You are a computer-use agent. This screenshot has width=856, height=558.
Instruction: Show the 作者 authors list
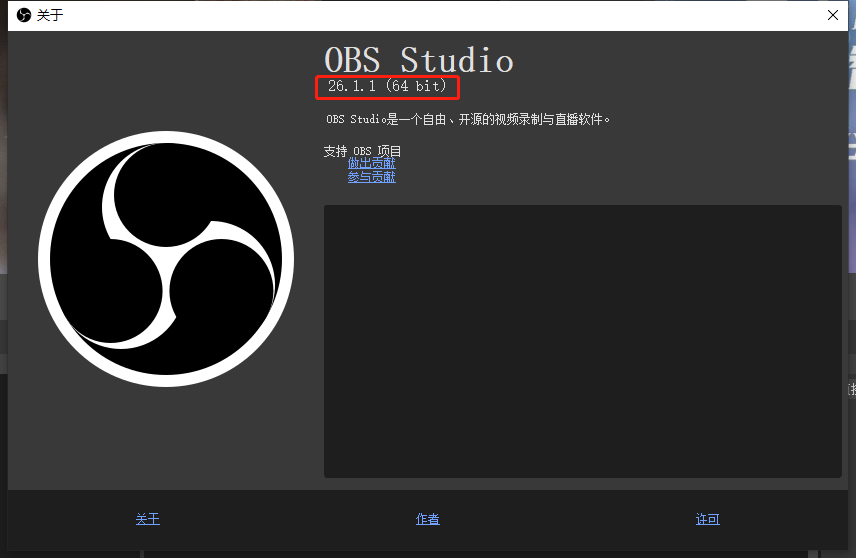[x=427, y=519]
